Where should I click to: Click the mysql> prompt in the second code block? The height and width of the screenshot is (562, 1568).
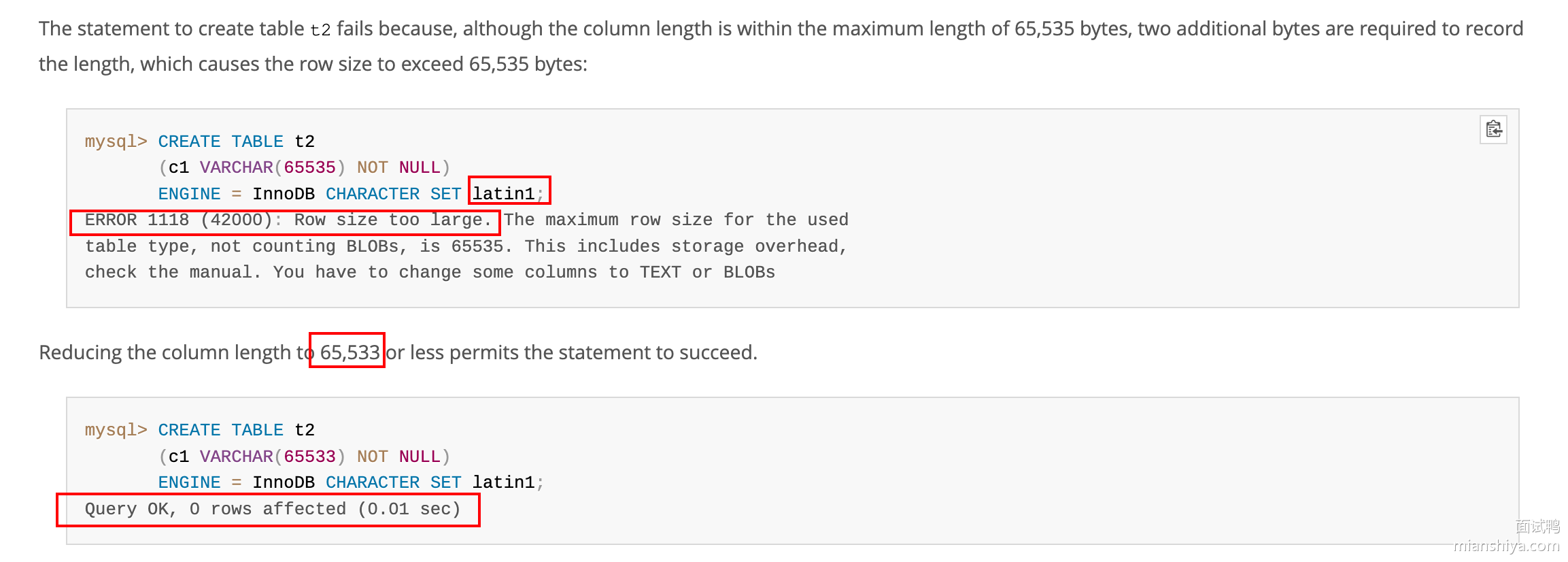pos(116,430)
